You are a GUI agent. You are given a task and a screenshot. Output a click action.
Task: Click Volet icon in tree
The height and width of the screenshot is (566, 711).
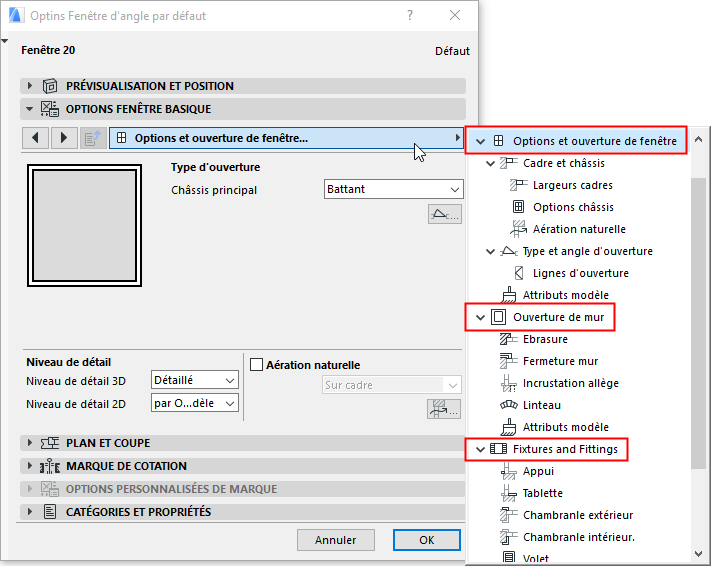pyautogui.click(x=509, y=557)
